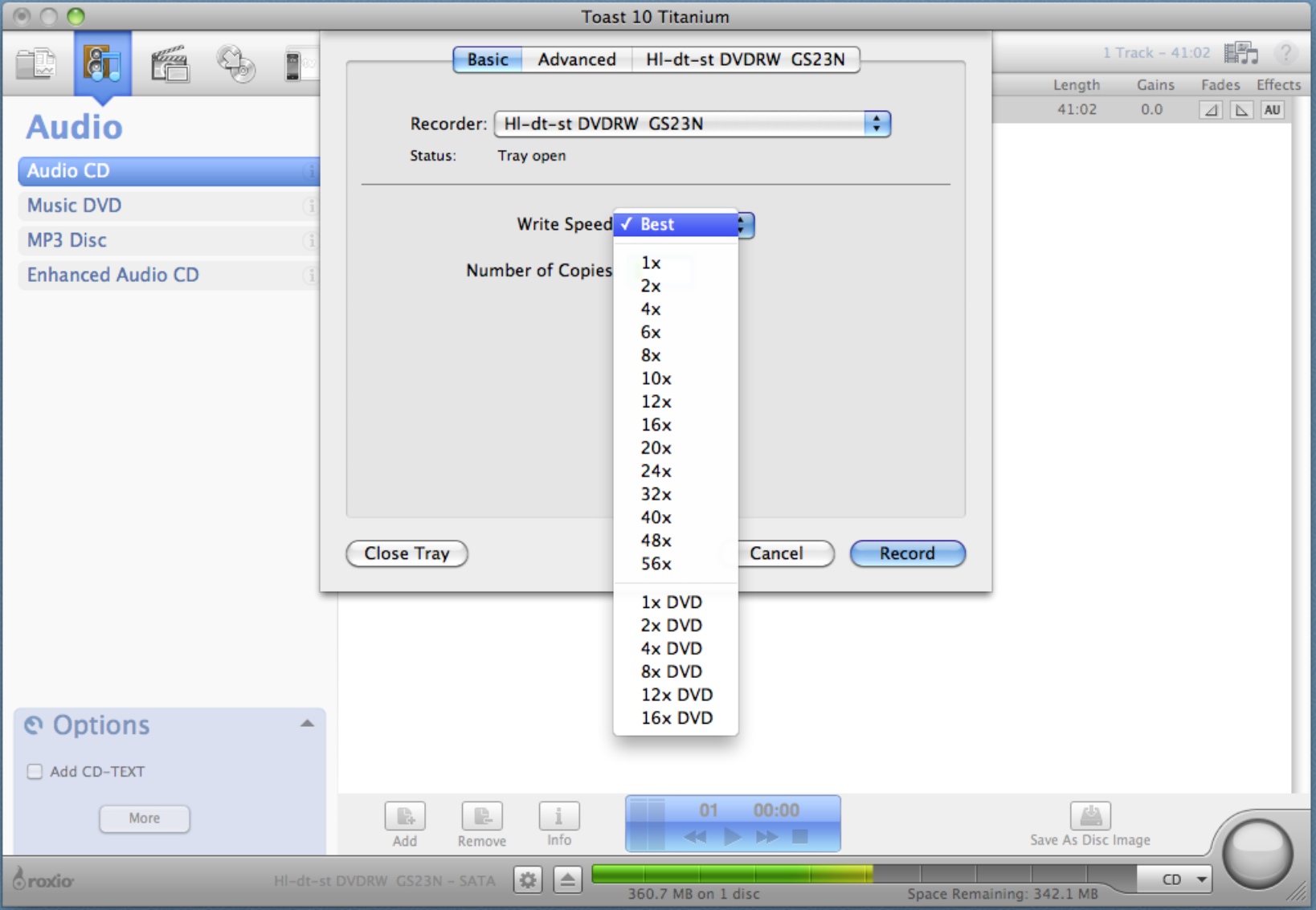The image size is (1316, 910).
Task: Click the fade-out icon for track
Action: [x=1241, y=110]
